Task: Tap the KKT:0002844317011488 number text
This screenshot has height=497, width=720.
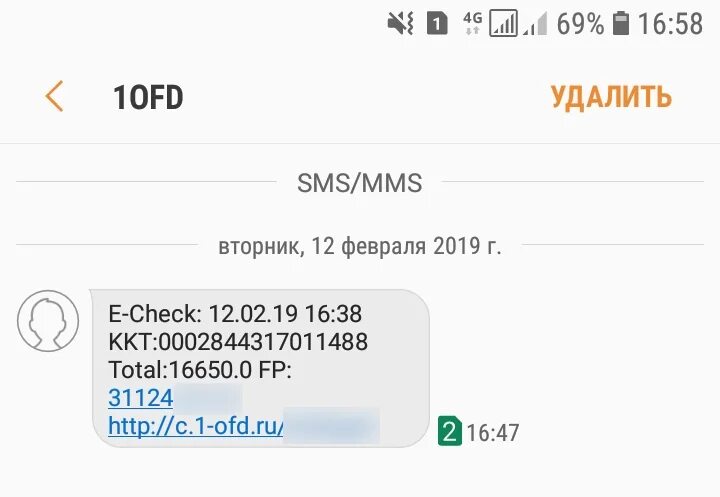Action: pyautogui.click(x=238, y=342)
